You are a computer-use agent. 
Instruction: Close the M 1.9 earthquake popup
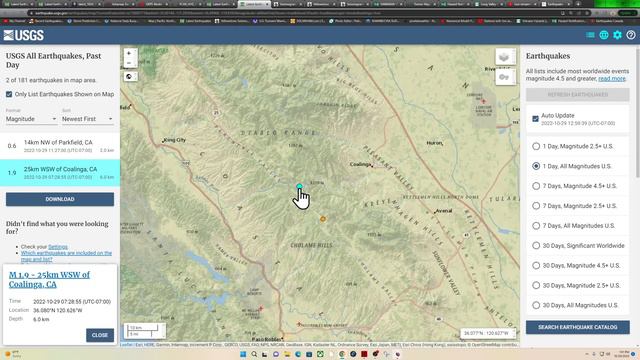click(x=100, y=335)
